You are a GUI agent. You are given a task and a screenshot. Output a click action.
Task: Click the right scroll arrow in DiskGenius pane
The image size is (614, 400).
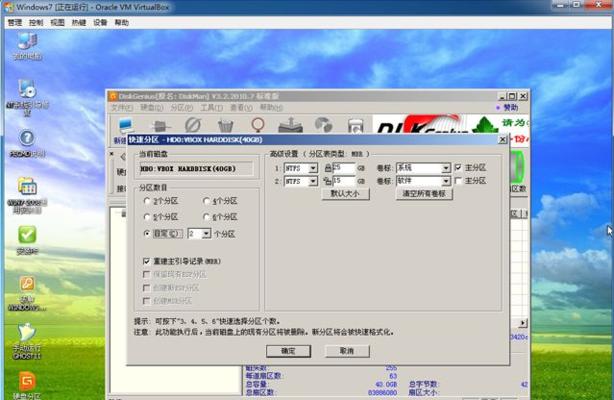click(x=523, y=323)
